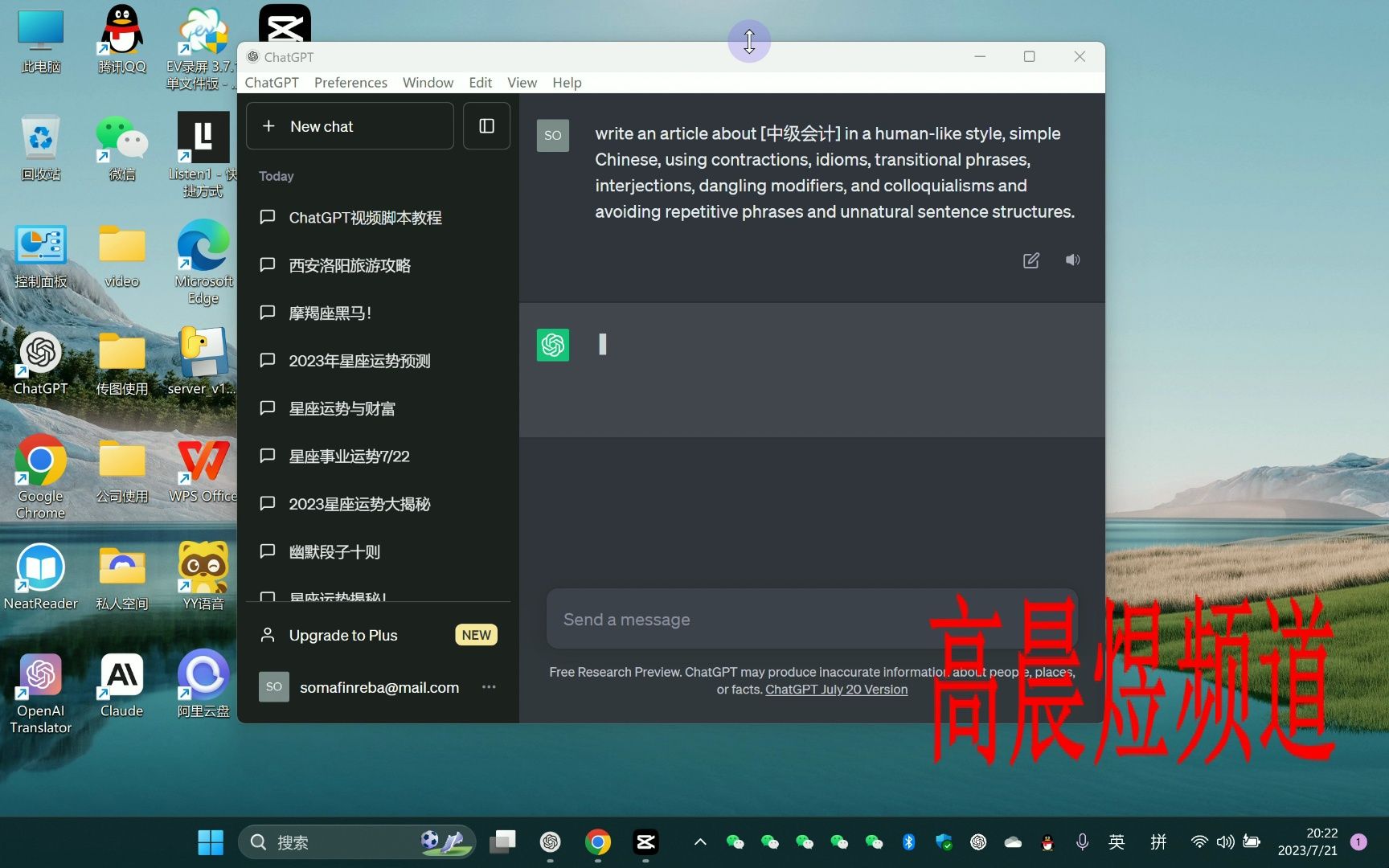The image size is (1389, 868).
Task: Open Chrome from the taskbar
Action: click(x=598, y=841)
